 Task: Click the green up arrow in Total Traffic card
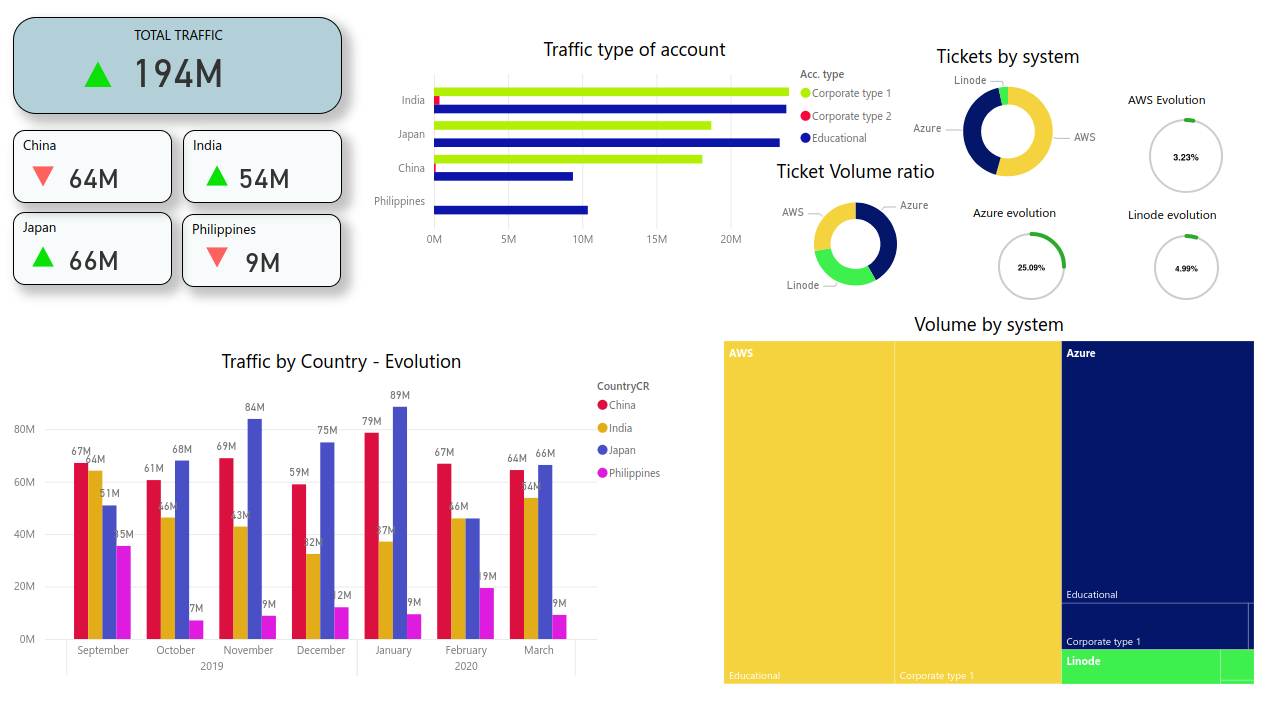(98, 75)
